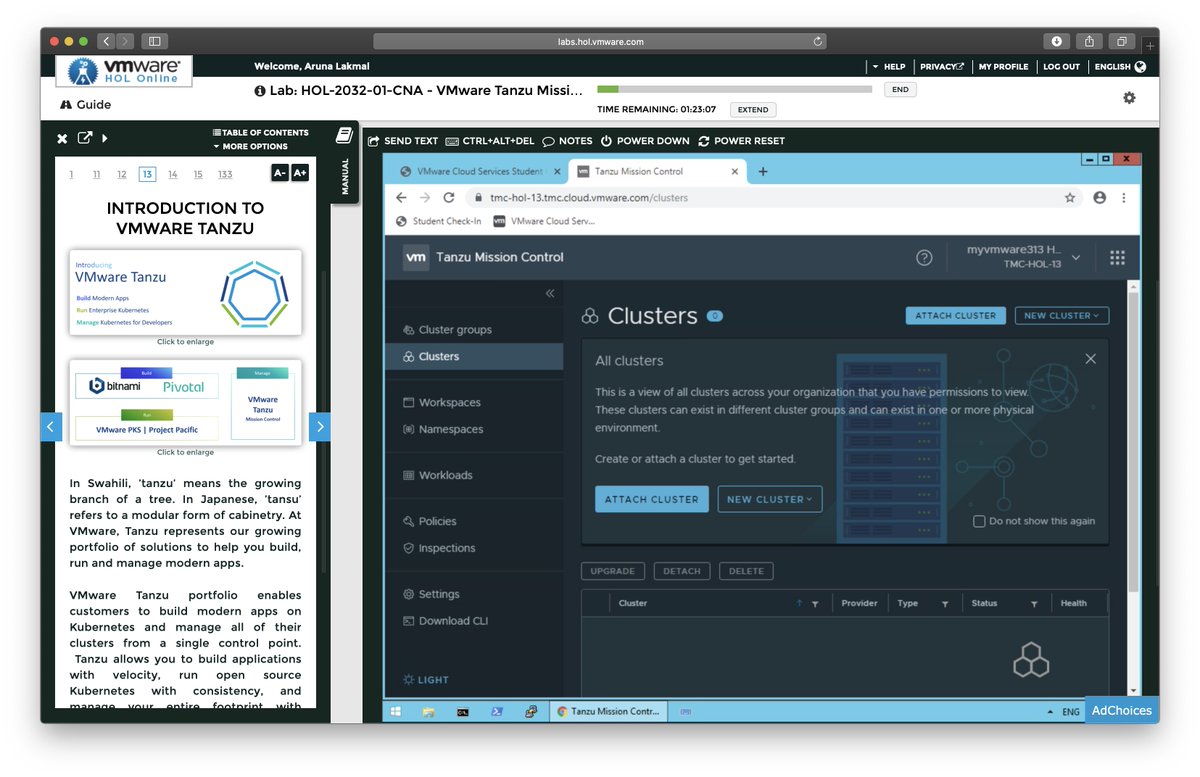
Task: Open the lab settings gear icon
Action: click(x=1129, y=98)
